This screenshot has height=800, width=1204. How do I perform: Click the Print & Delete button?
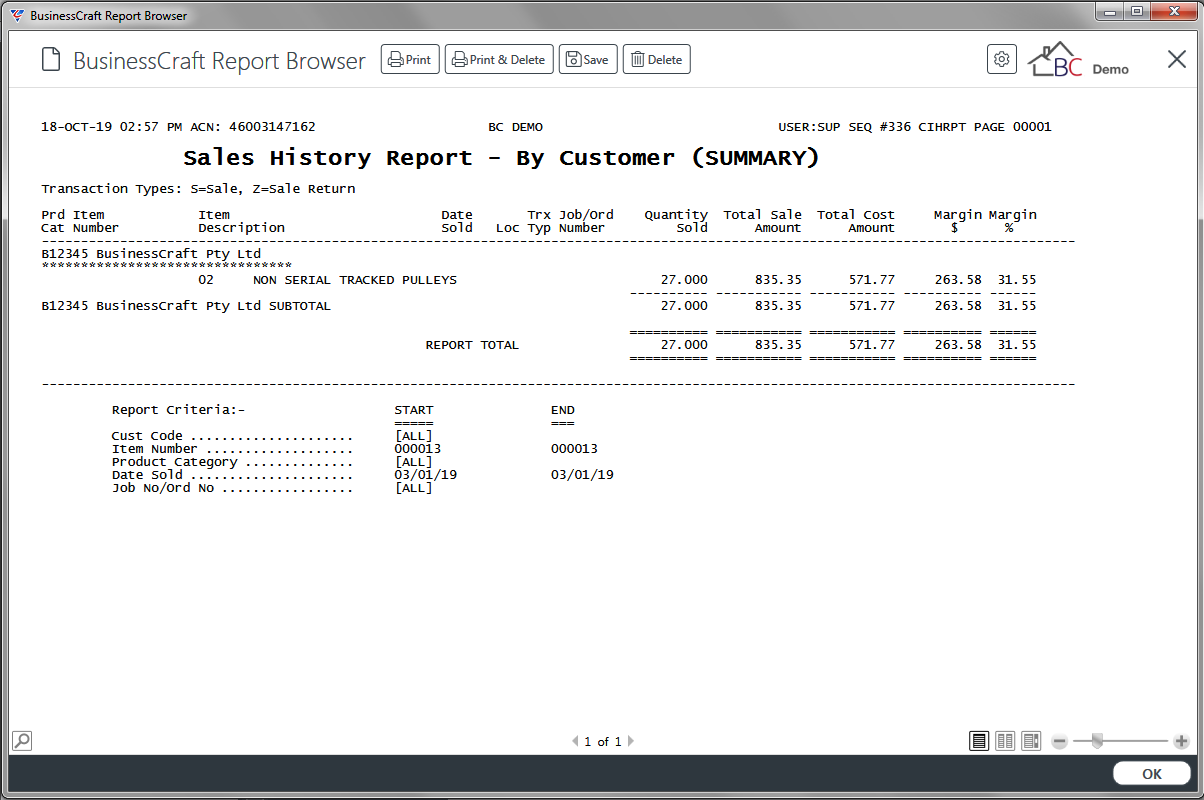(499, 60)
